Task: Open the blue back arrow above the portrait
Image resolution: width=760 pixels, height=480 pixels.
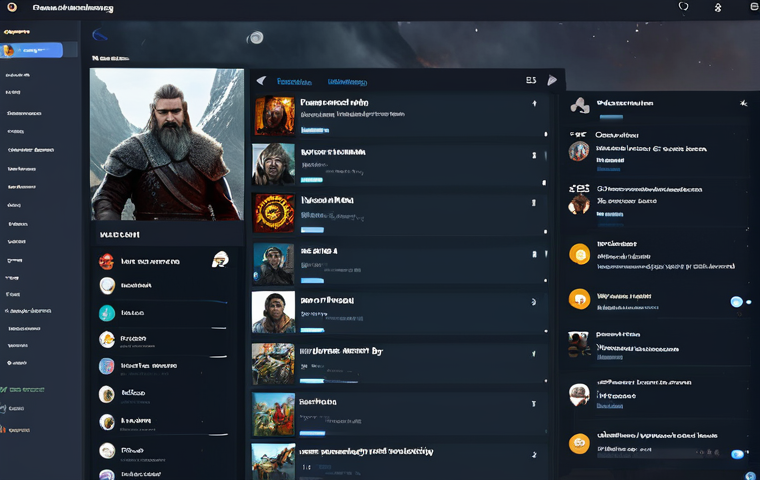Action: click(100, 34)
